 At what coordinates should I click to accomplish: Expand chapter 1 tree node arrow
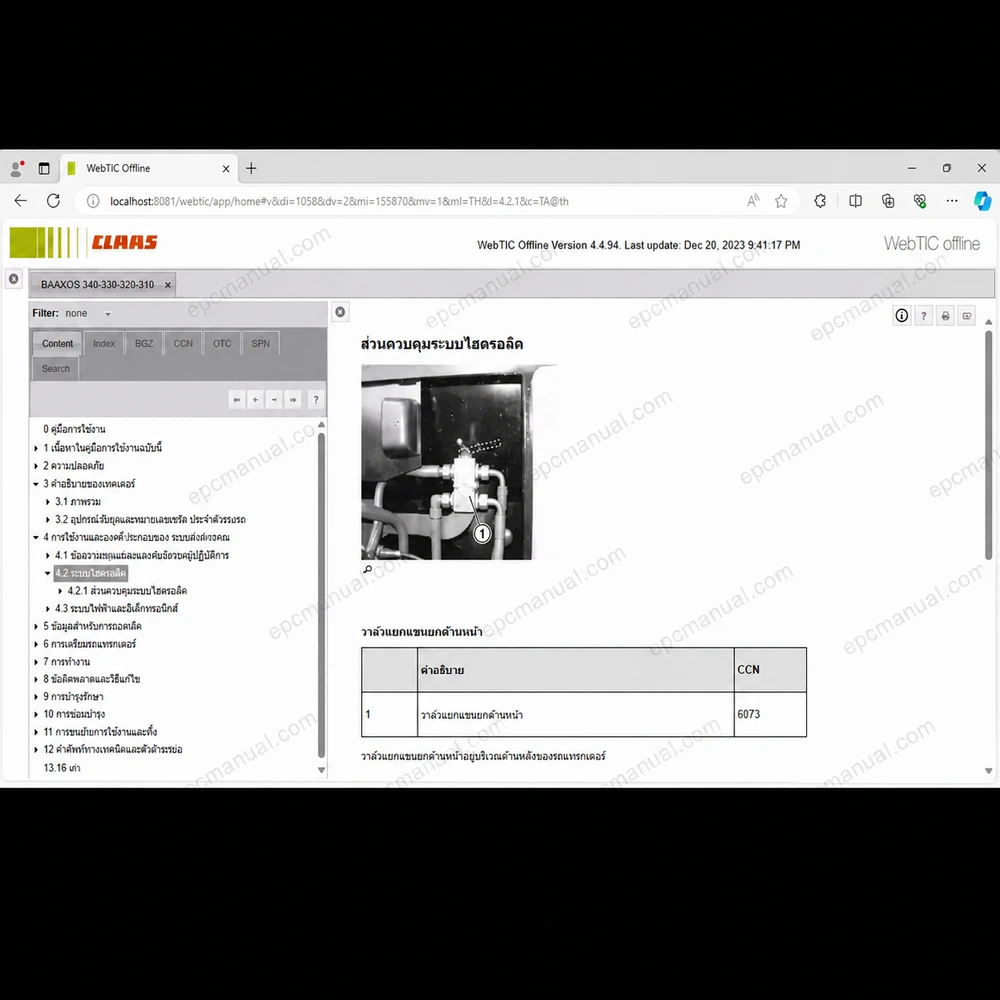[36, 448]
